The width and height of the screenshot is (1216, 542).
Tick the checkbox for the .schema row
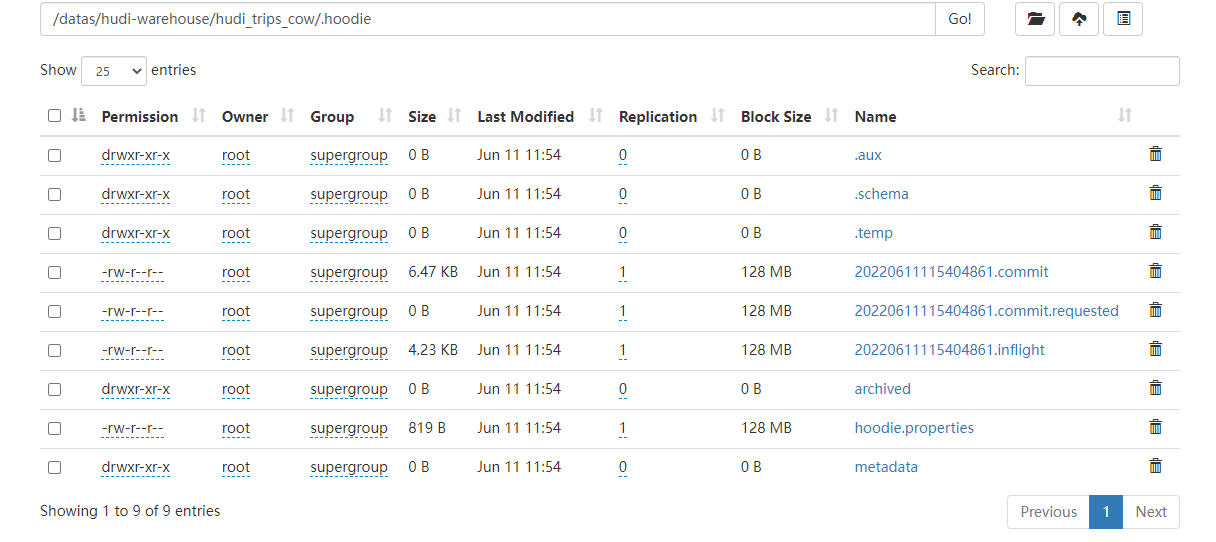(x=55, y=194)
